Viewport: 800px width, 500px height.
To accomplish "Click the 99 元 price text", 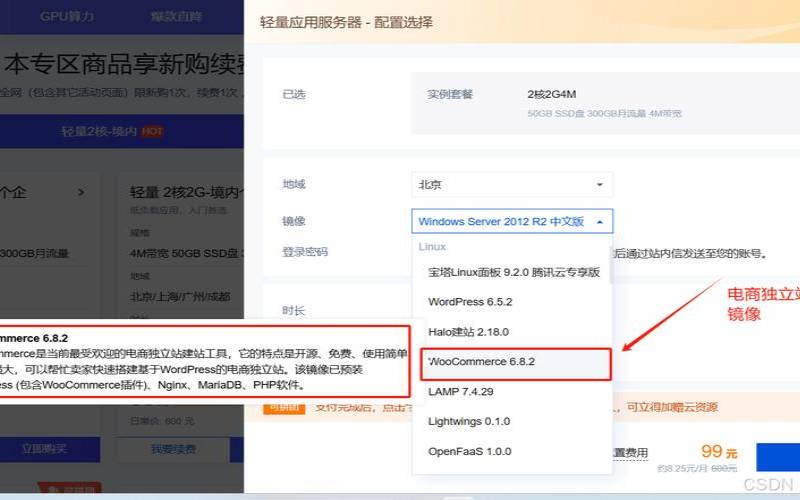I will (x=719, y=452).
